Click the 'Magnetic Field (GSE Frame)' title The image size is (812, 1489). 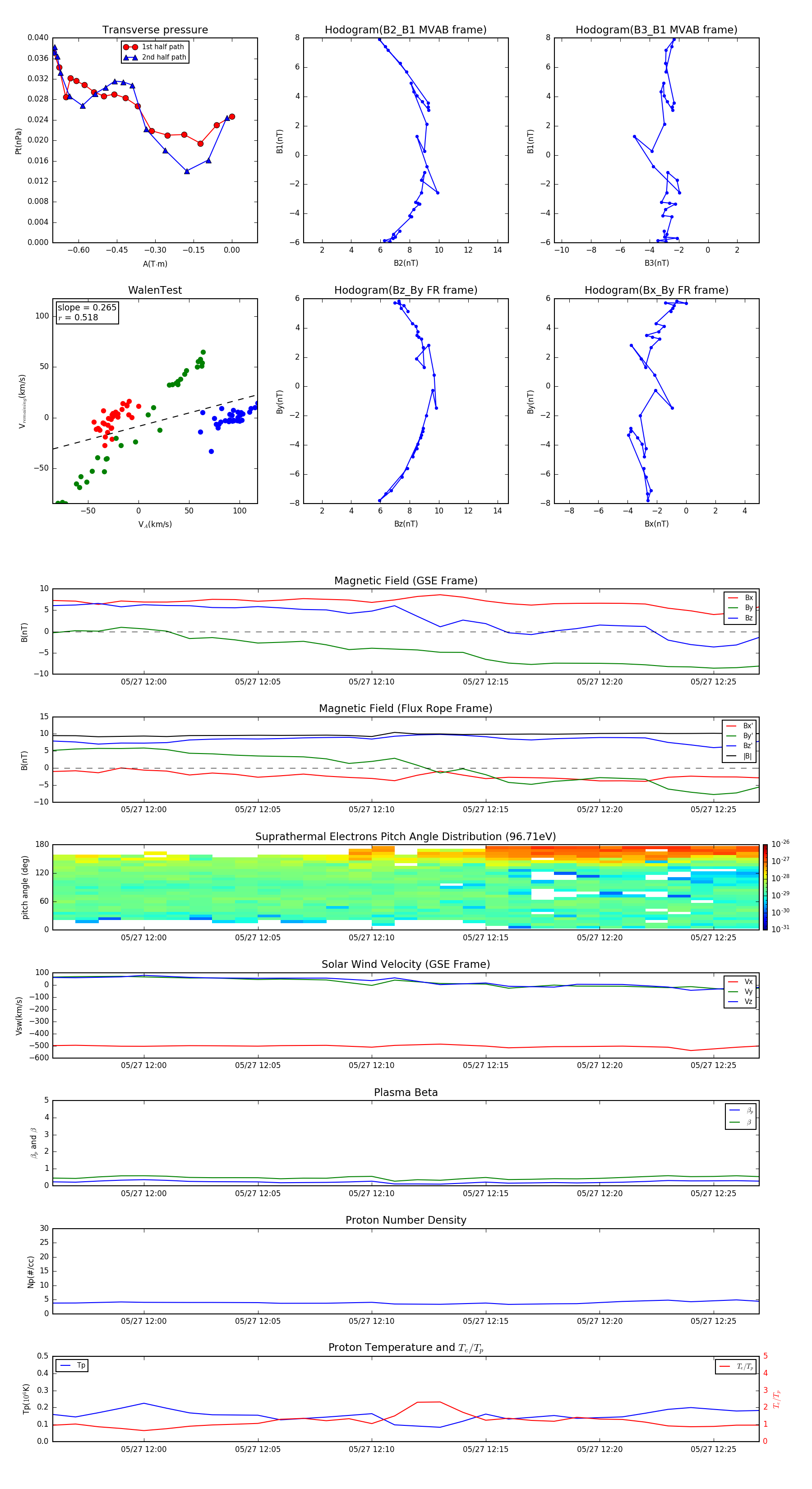406,581
